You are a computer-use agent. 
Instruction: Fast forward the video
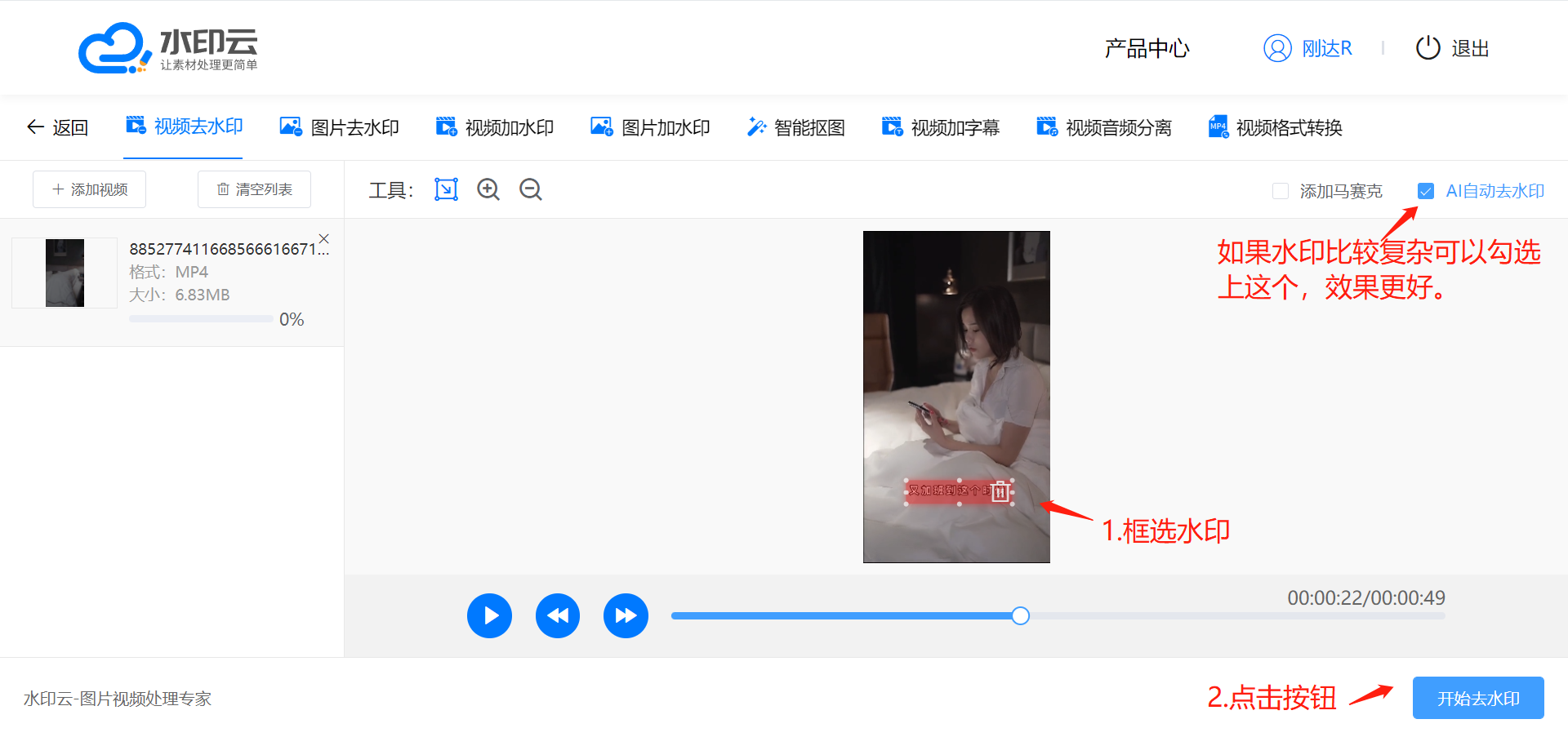click(626, 615)
